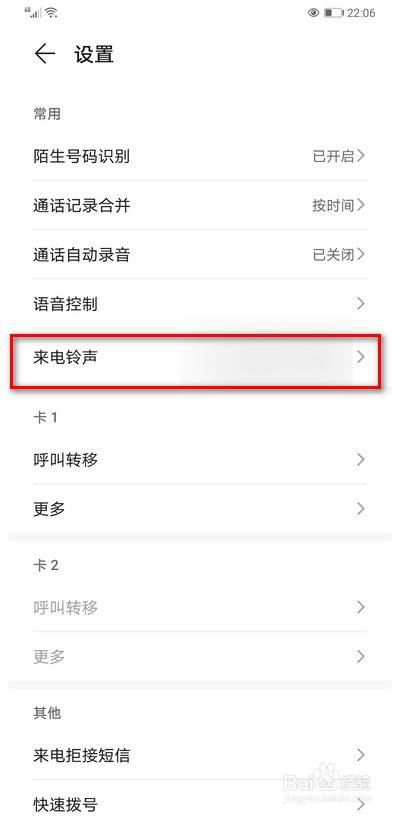
Task: Open 陌生号码识别 setting
Action: pos(200,156)
